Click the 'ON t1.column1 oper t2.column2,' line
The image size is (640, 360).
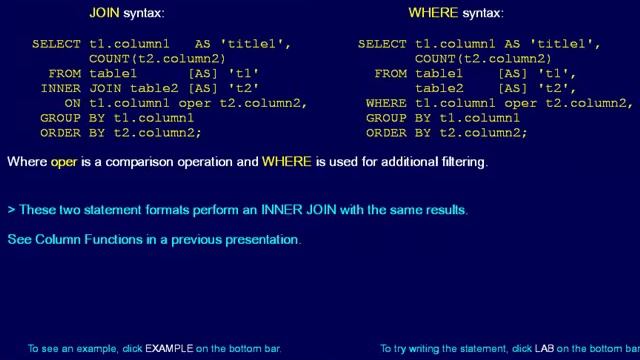pyautogui.click(x=186, y=103)
